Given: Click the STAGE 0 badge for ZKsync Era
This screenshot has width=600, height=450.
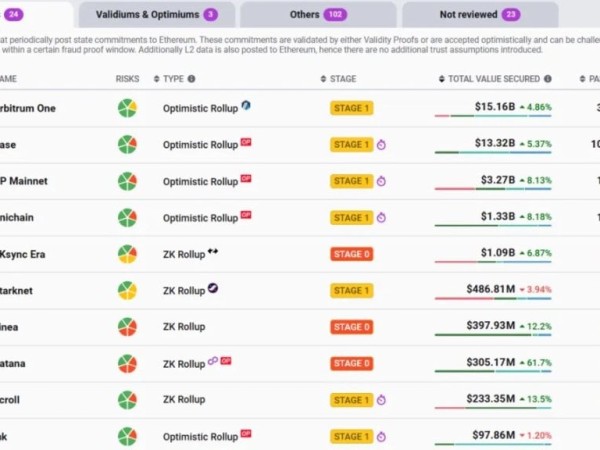Looking at the screenshot, I should [352, 254].
